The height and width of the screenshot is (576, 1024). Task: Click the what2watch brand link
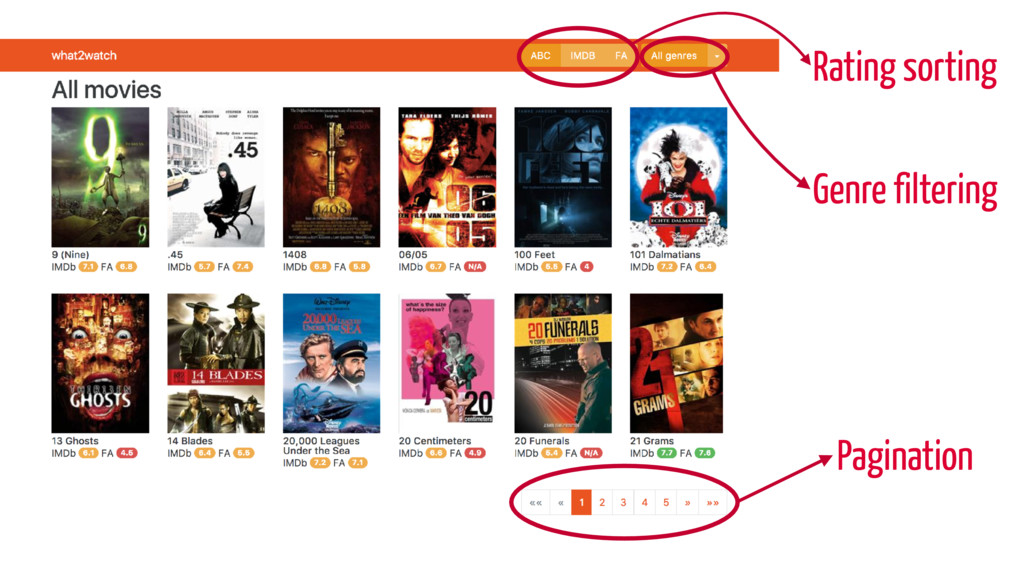pyautogui.click(x=84, y=56)
